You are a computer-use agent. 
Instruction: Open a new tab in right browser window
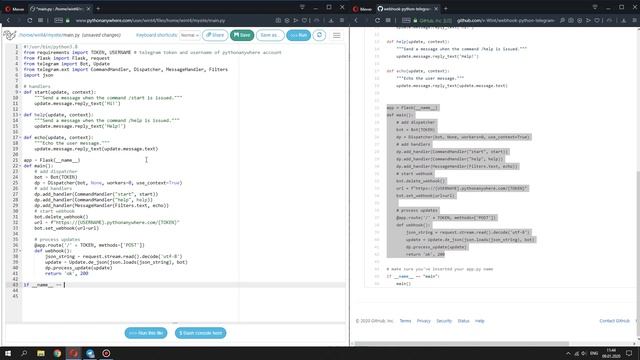(x=446, y=9)
